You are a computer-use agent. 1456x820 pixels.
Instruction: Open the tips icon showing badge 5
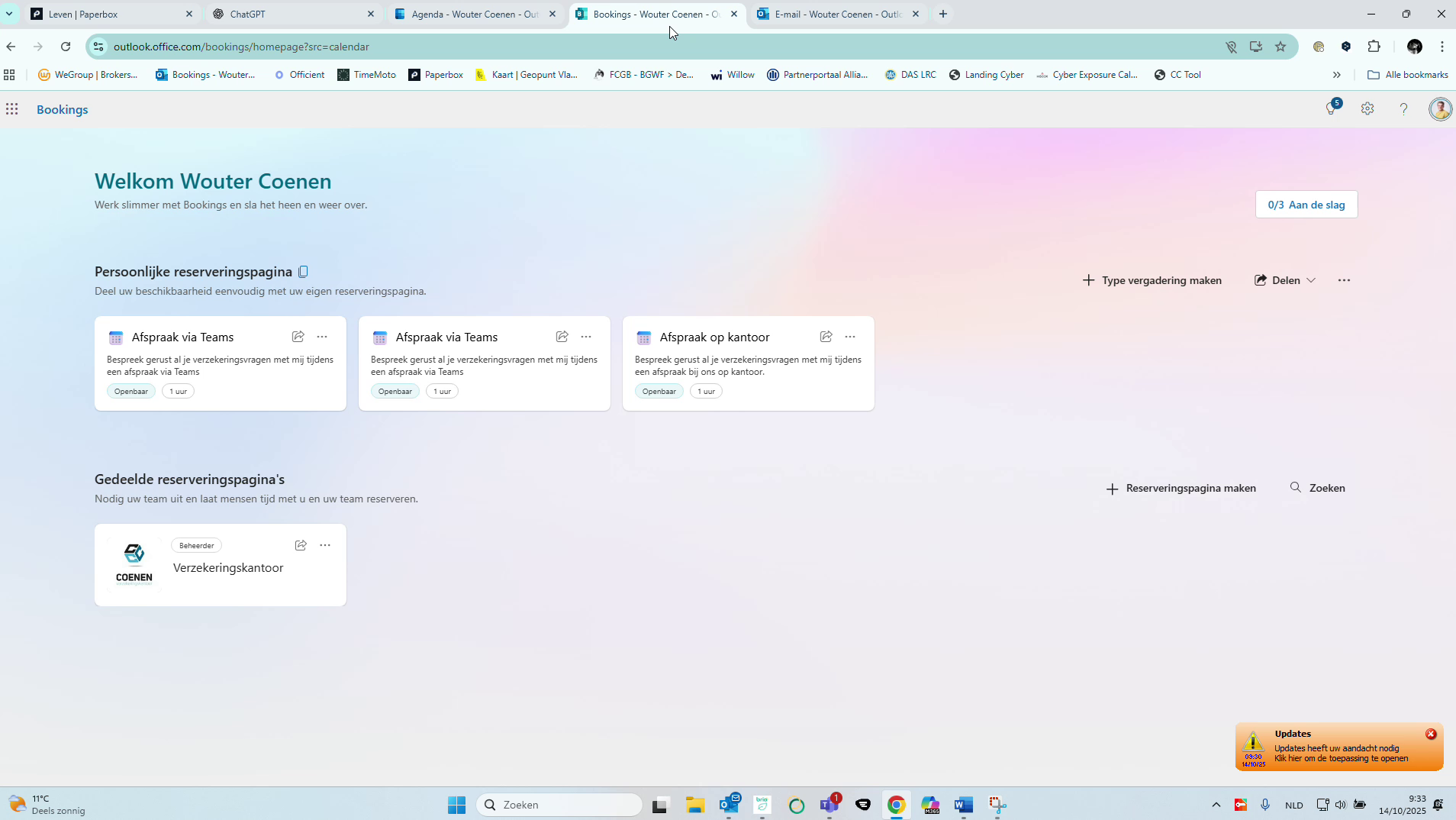point(1332,108)
